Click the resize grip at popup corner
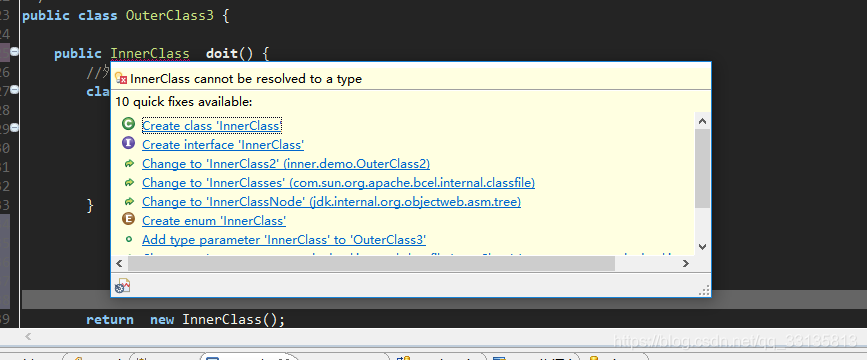Viewport: 867px width, 360px height. click(x=704, y=290)
